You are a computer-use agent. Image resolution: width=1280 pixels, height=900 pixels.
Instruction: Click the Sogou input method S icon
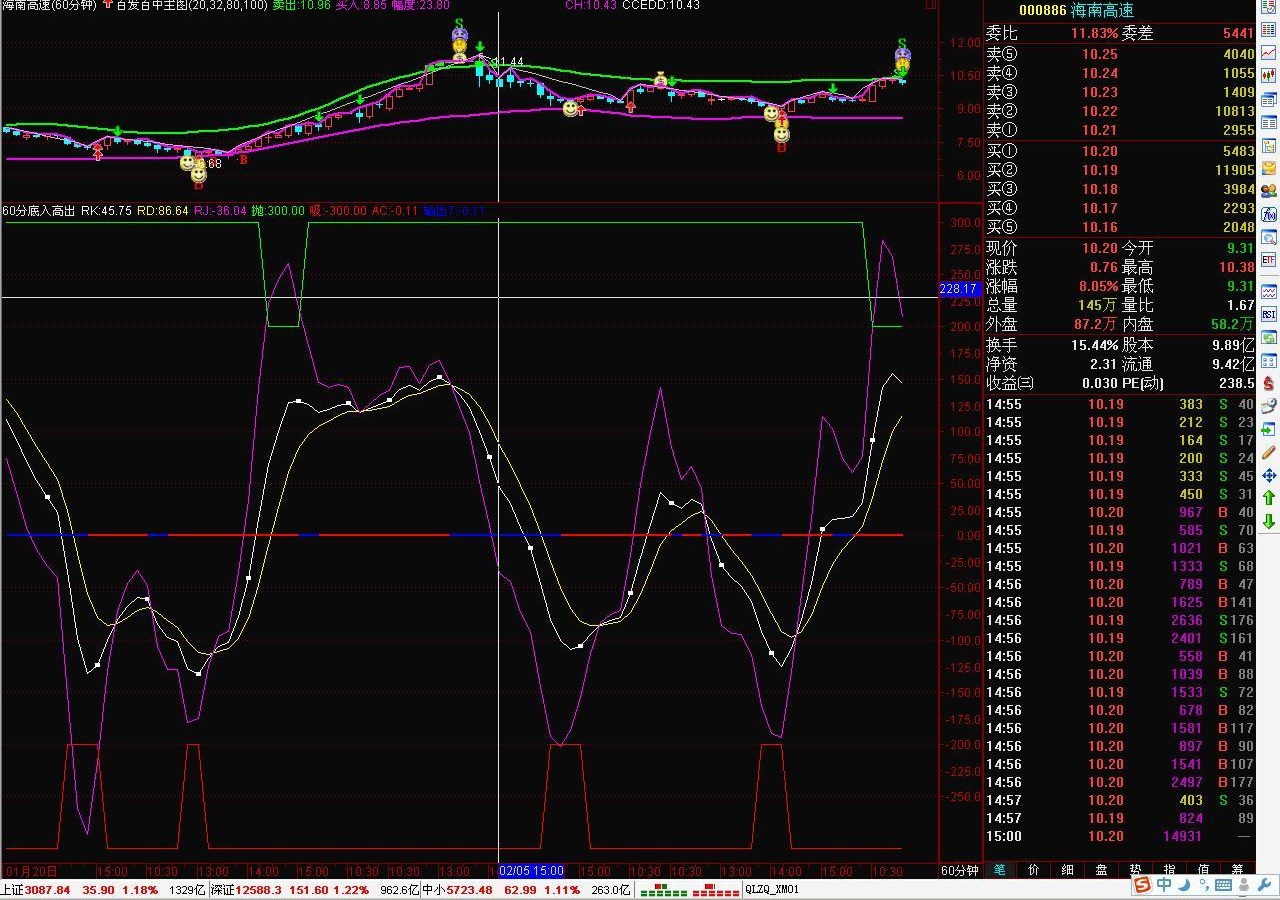[x=1142, y=884]
